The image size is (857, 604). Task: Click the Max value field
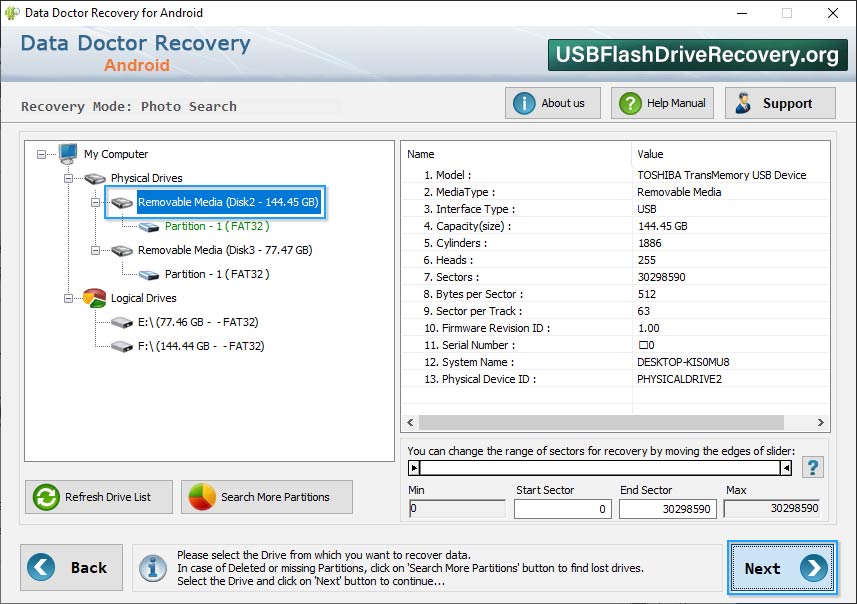(x=772, y=509)
